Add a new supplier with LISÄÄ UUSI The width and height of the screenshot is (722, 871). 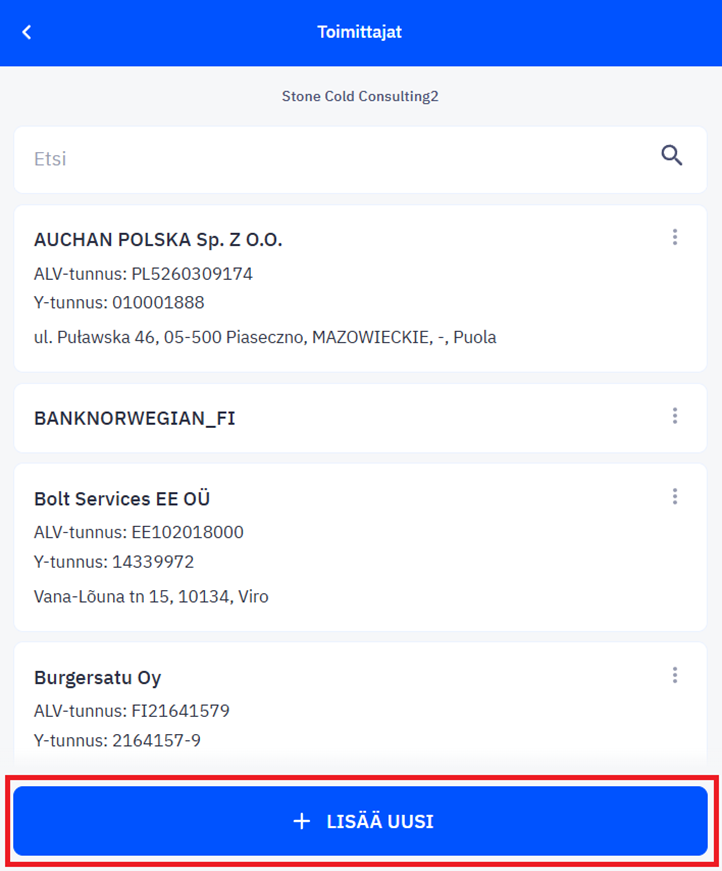click(x=360, y=821)
